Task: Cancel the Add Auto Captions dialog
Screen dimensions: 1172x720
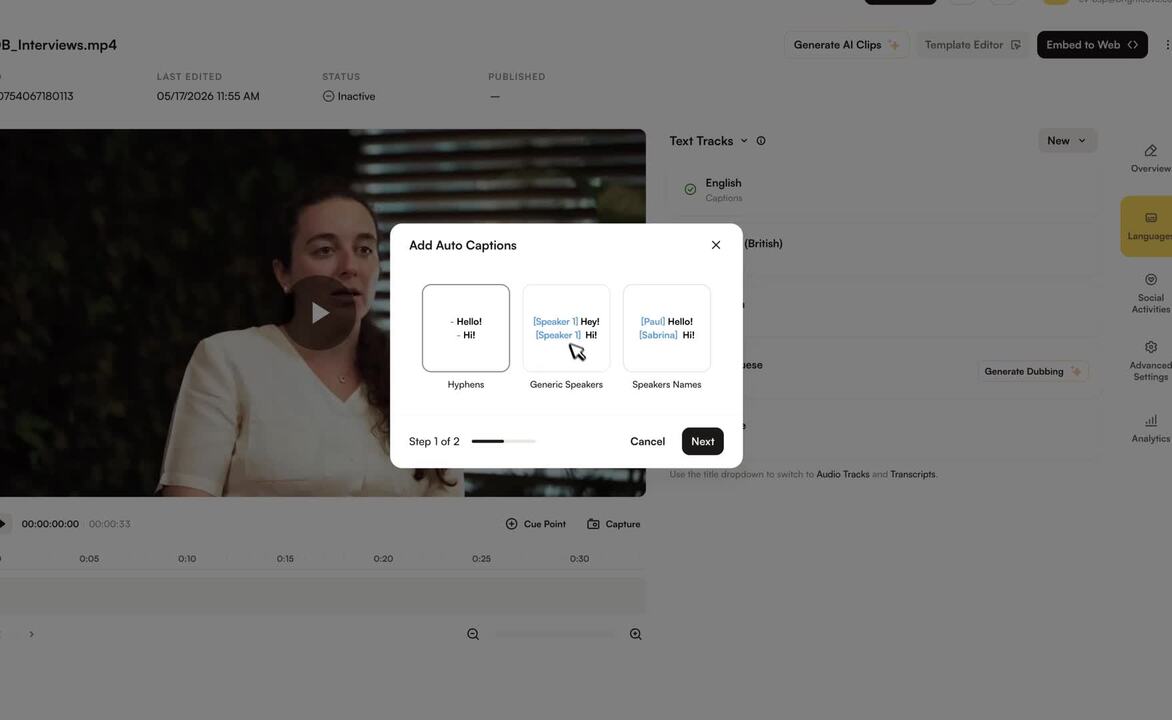Action: tap(647, 441)
